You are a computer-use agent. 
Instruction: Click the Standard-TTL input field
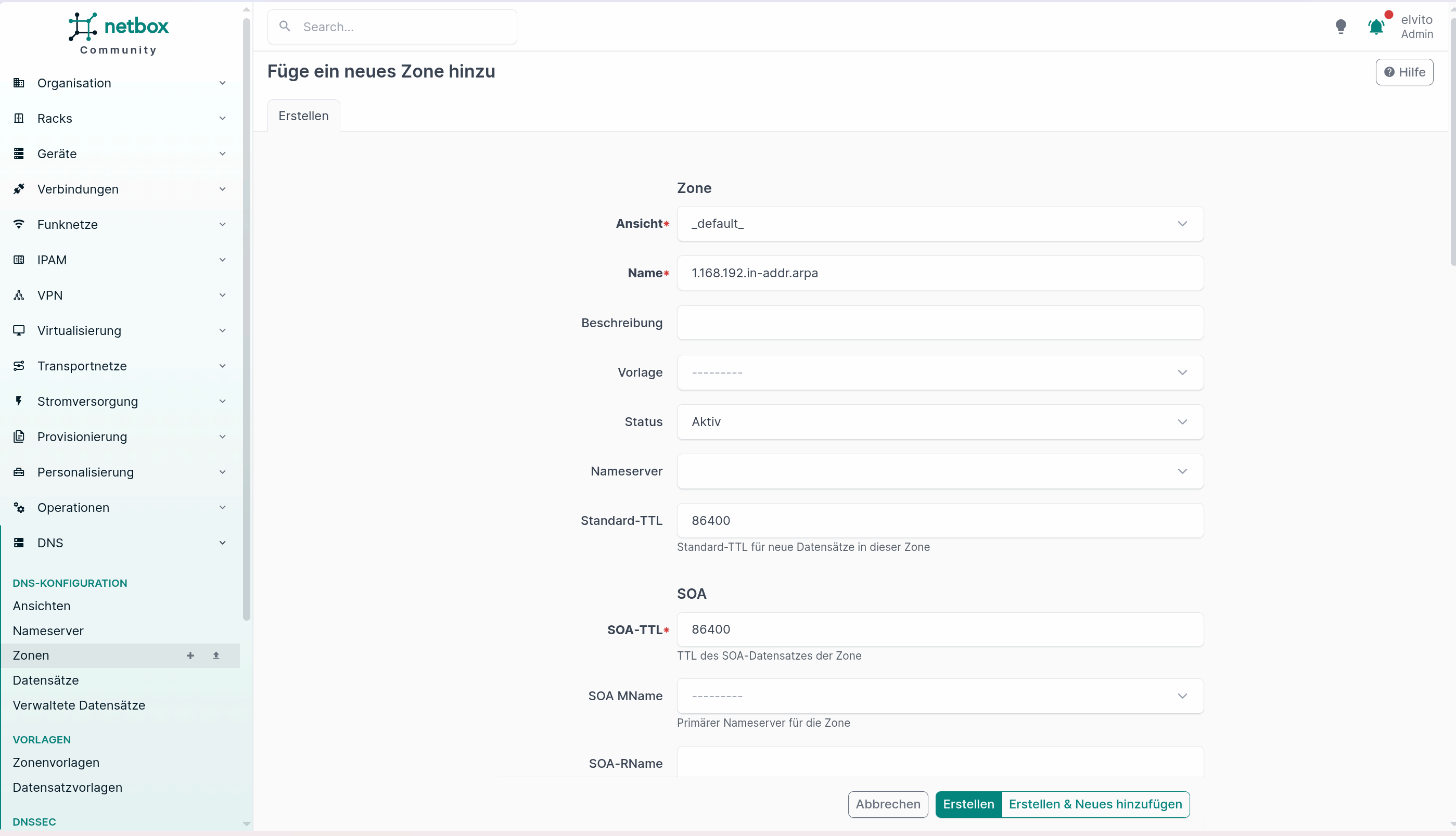[x=940, y=521]
